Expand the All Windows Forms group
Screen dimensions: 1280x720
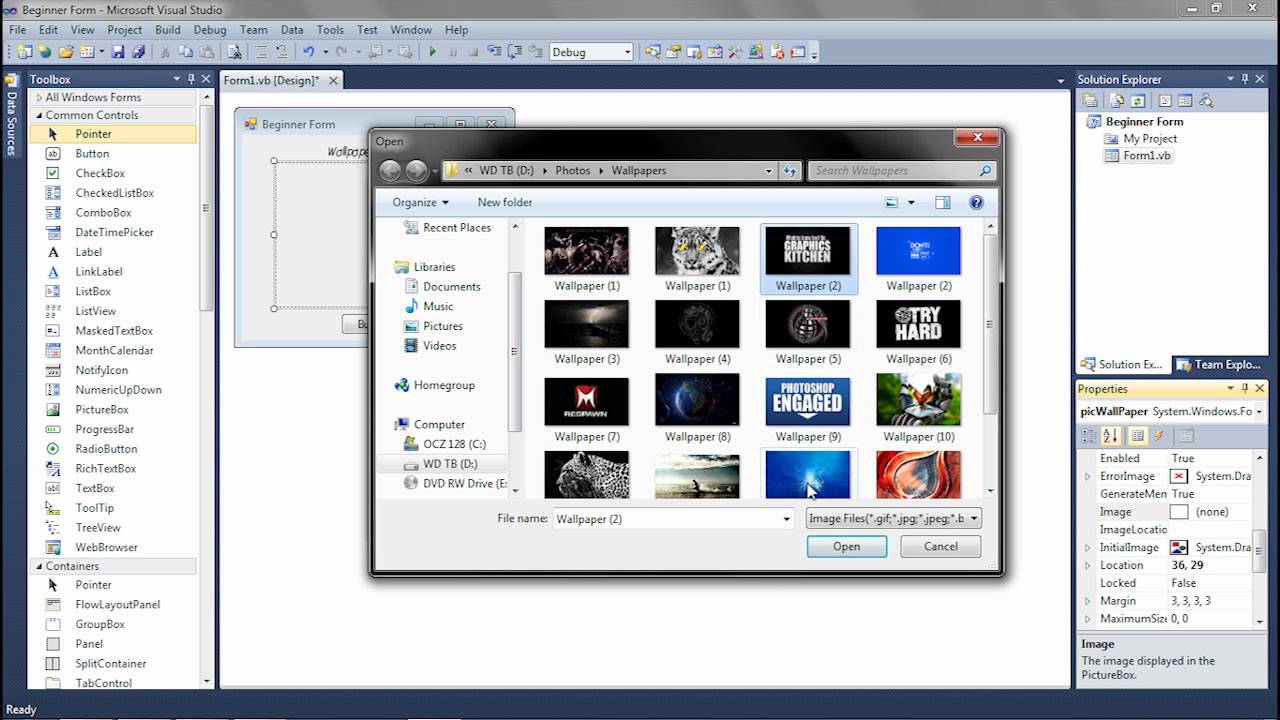[x=40, y=98]
